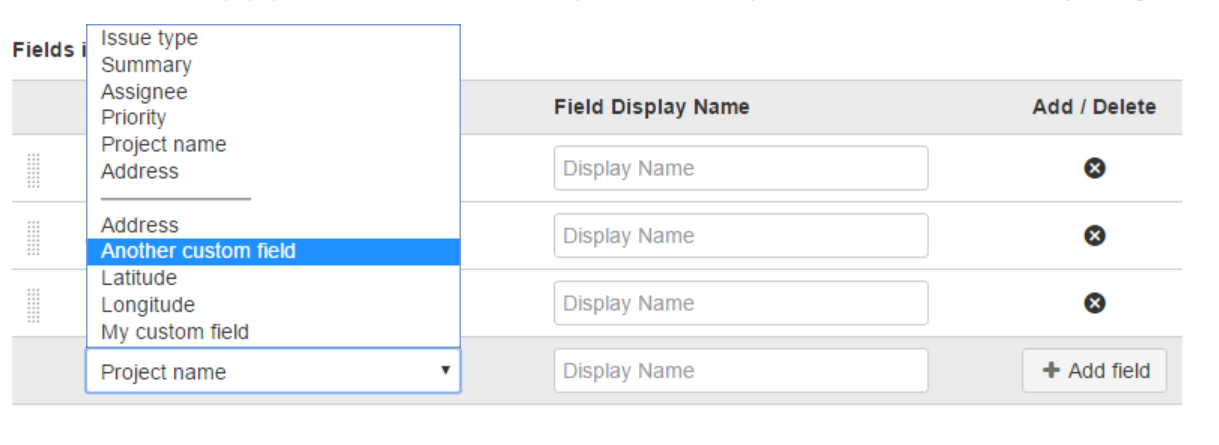Click first row Display Name input
1219x445 pixels.
[740, 168]
